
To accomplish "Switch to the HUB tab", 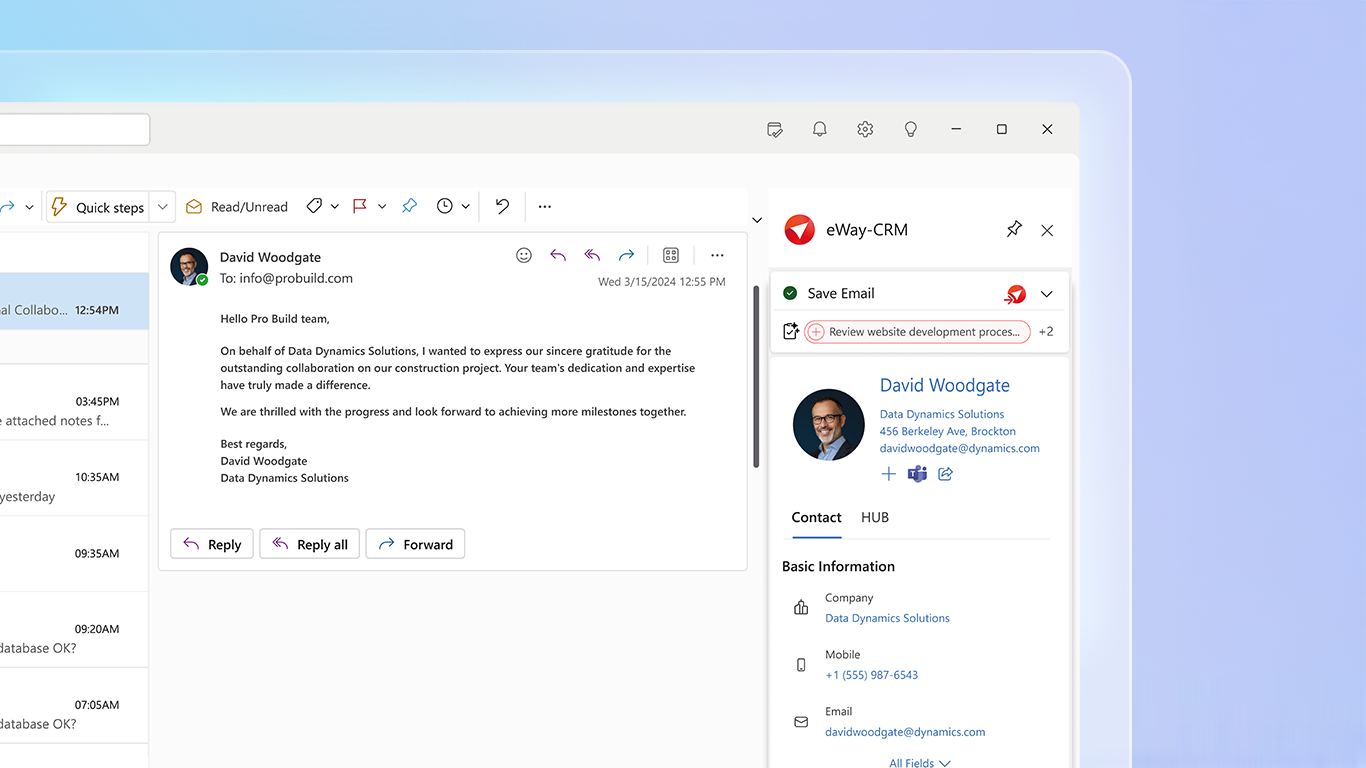I will (x=875, y=517).
